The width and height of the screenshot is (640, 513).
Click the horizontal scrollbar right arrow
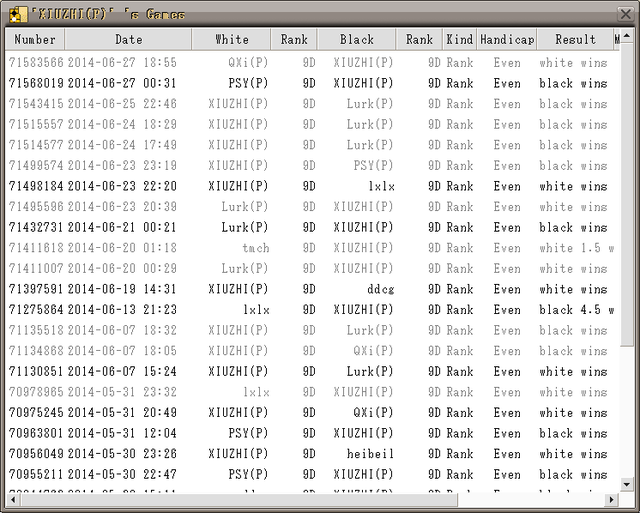coord(611,500)
